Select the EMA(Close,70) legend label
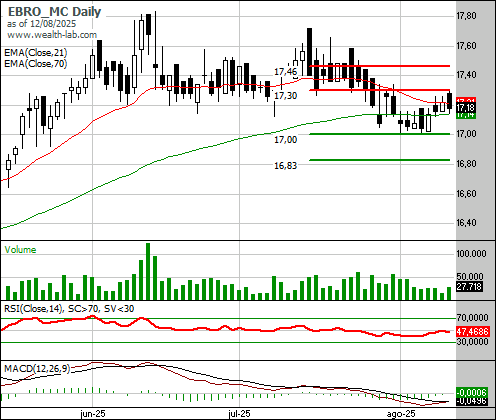Viewport: 496px width, 420px height. pos(36,63)
